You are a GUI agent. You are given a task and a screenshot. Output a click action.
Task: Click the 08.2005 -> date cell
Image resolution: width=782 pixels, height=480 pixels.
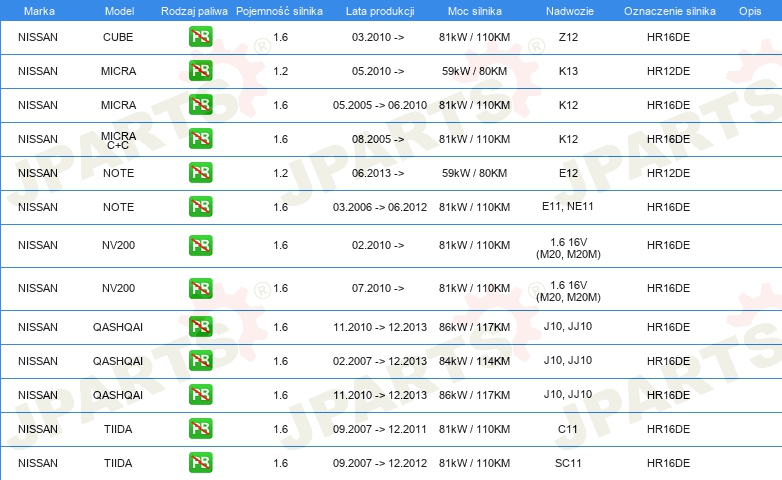tap(378, 139)
